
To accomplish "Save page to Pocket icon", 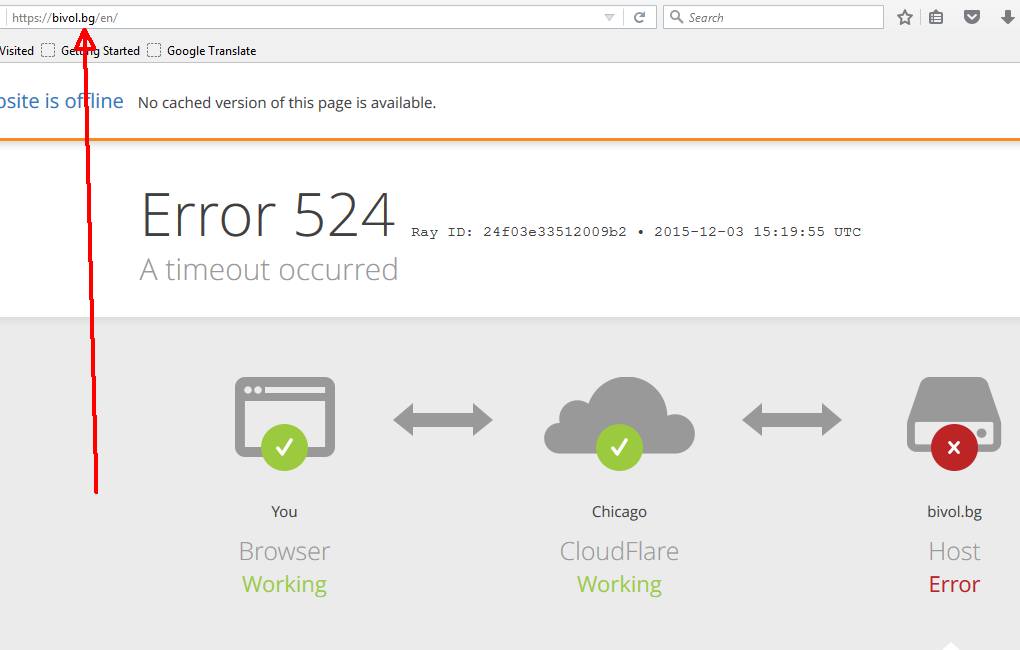I will click(971, 17).
